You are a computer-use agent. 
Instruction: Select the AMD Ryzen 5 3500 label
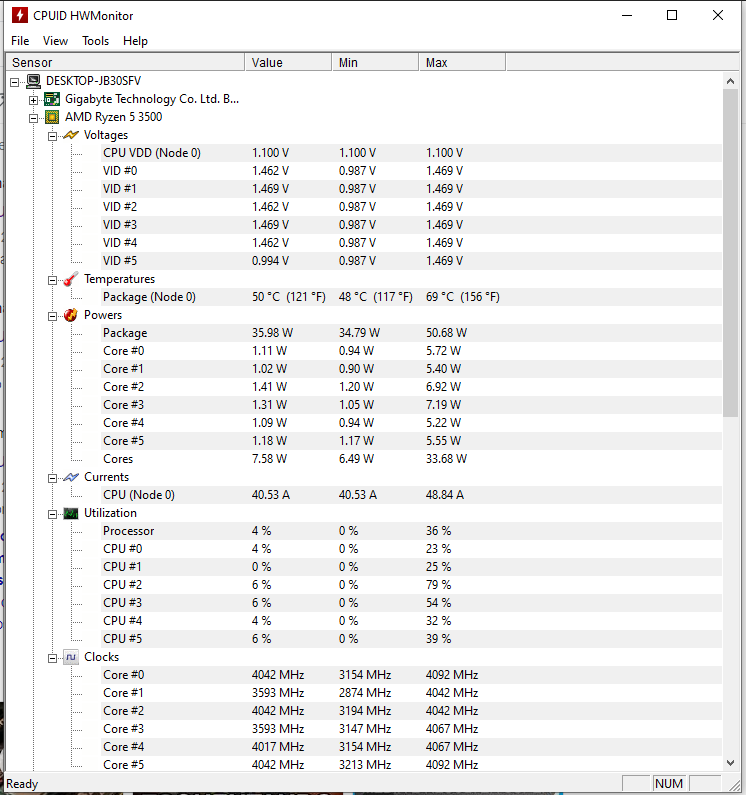pyautogui.click(x=114, y=117)
